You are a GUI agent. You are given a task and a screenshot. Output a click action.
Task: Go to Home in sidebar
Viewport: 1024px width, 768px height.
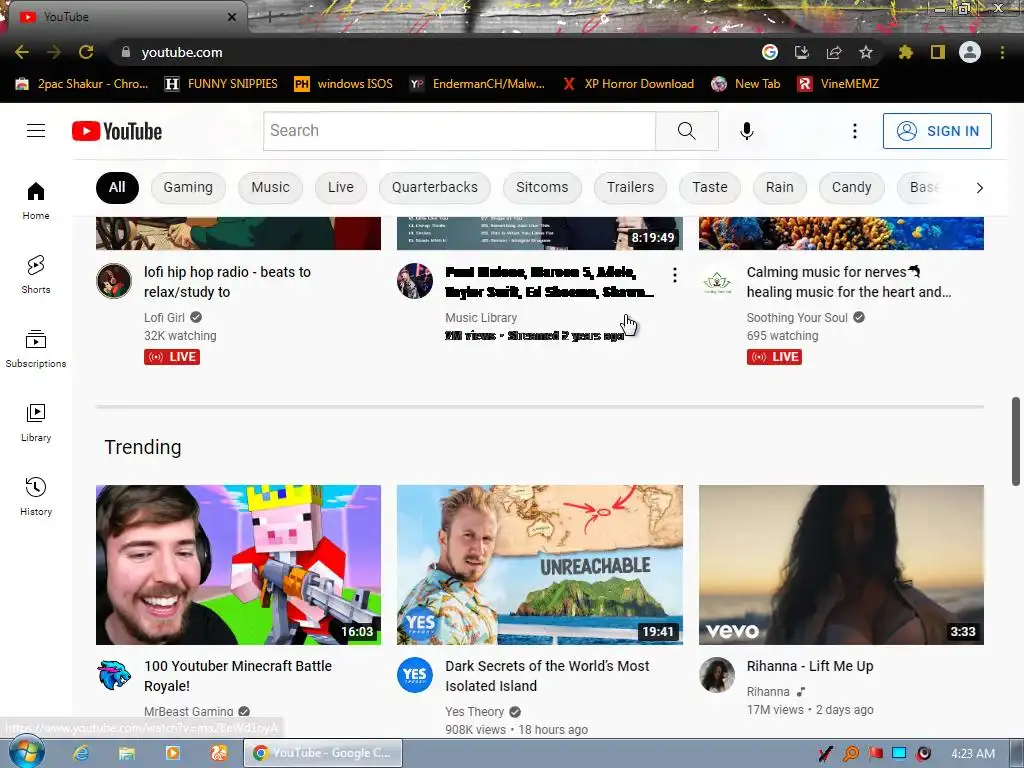click(x=36, y=200)
